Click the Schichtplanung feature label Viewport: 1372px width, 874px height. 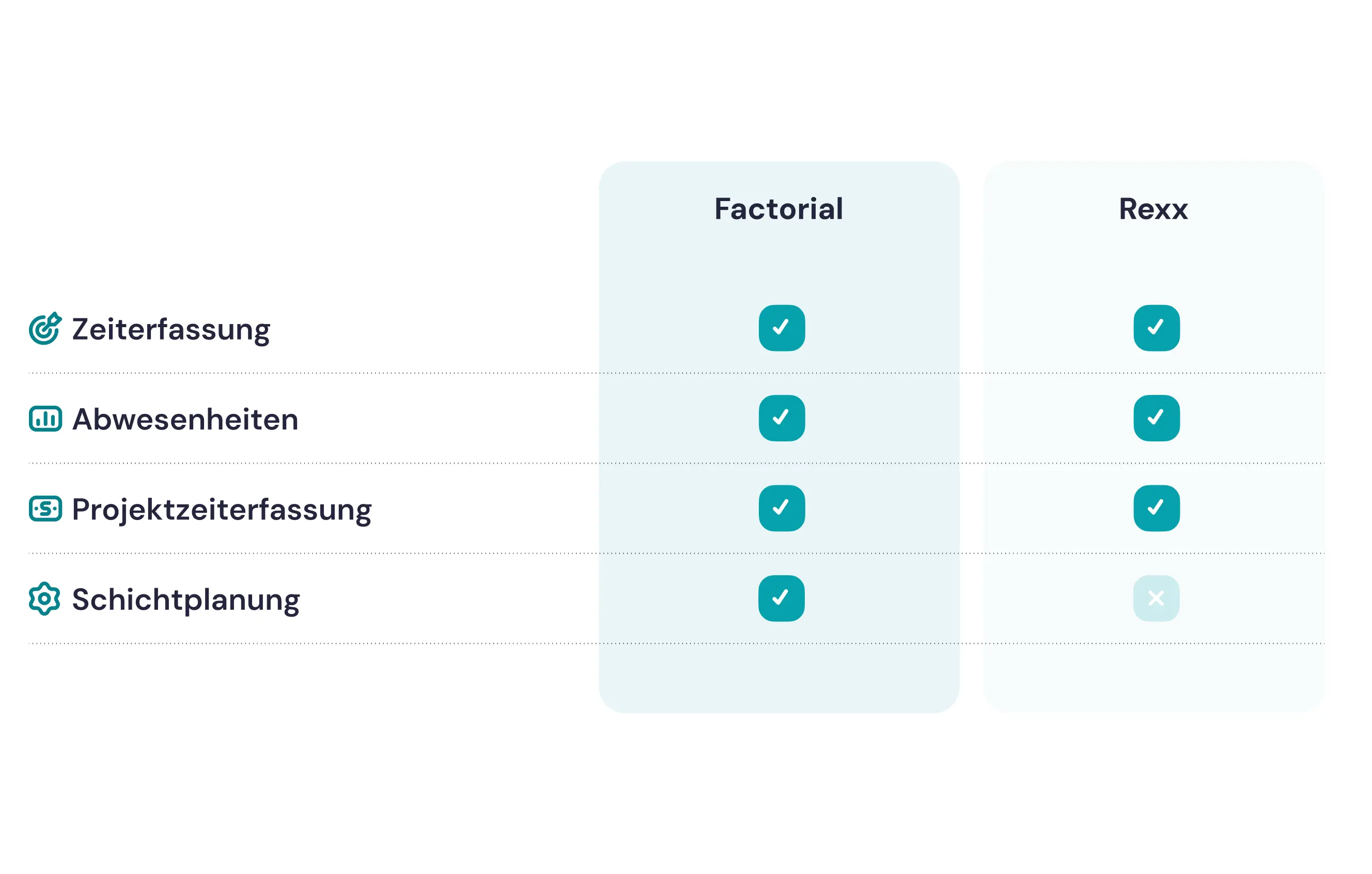click(x=186, y=600)
